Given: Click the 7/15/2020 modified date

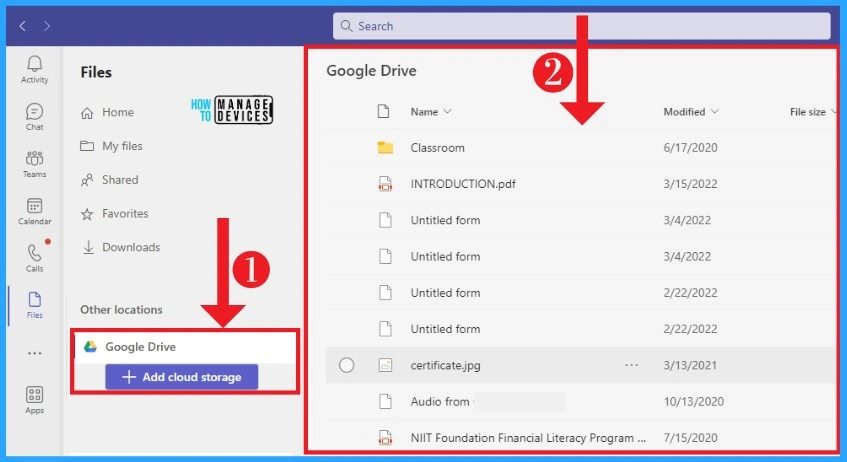Looking at the screenshot, I should (x=690, y=438).
